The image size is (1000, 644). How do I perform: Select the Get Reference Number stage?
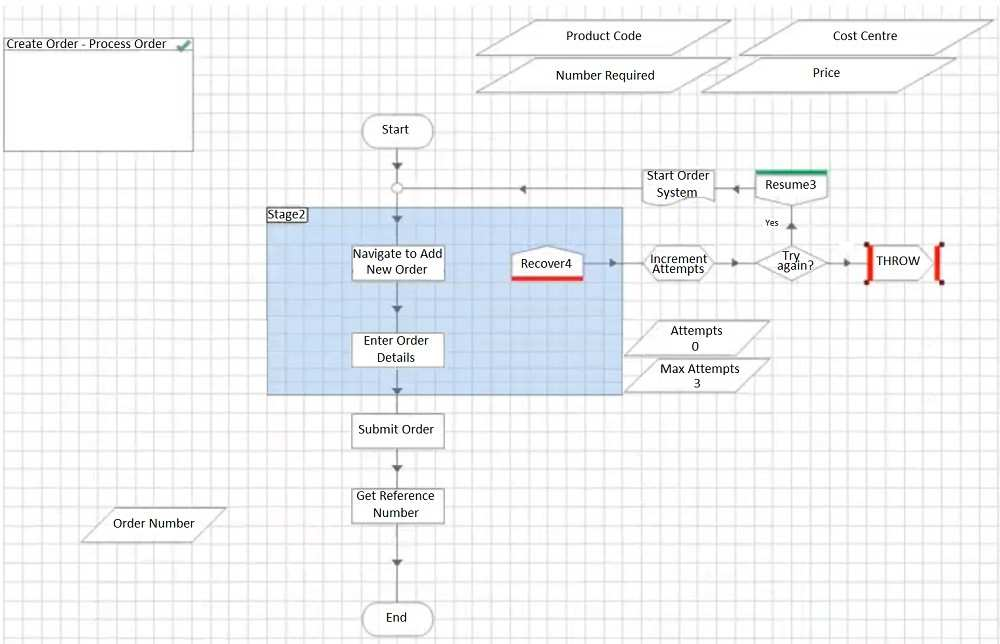point(397,505)
